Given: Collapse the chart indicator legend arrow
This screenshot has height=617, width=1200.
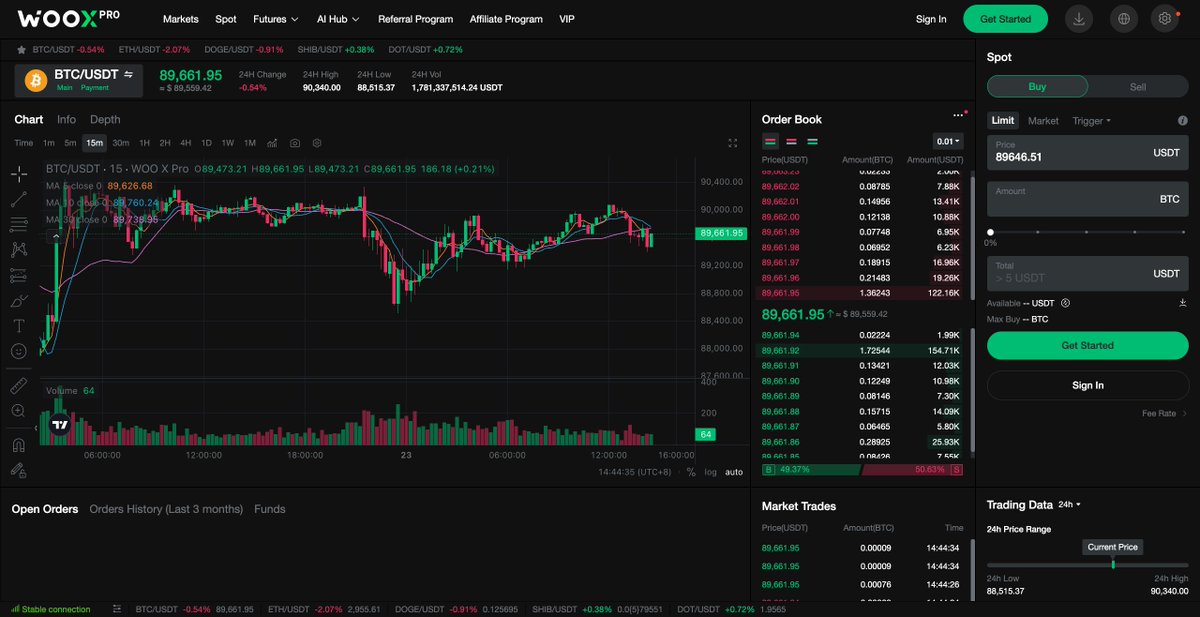Looking at the screenshot, I should coord(56,236).
